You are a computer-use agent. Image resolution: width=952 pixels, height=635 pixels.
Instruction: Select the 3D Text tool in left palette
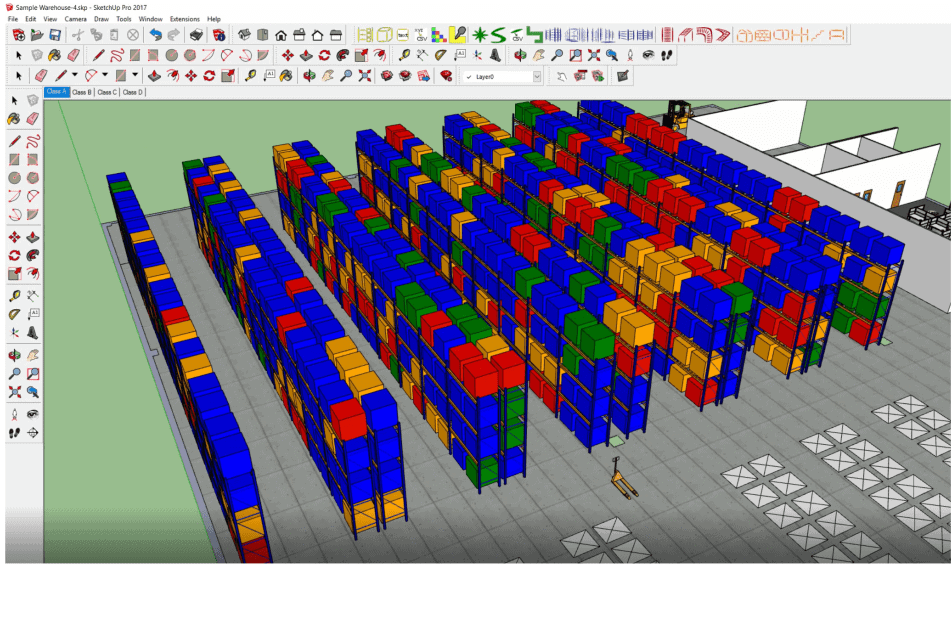pyautogui.click(x=33, y=333)
